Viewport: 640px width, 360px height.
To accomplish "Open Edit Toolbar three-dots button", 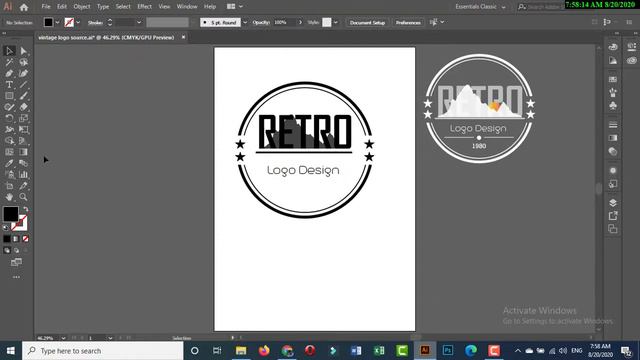I will point(16,277).
